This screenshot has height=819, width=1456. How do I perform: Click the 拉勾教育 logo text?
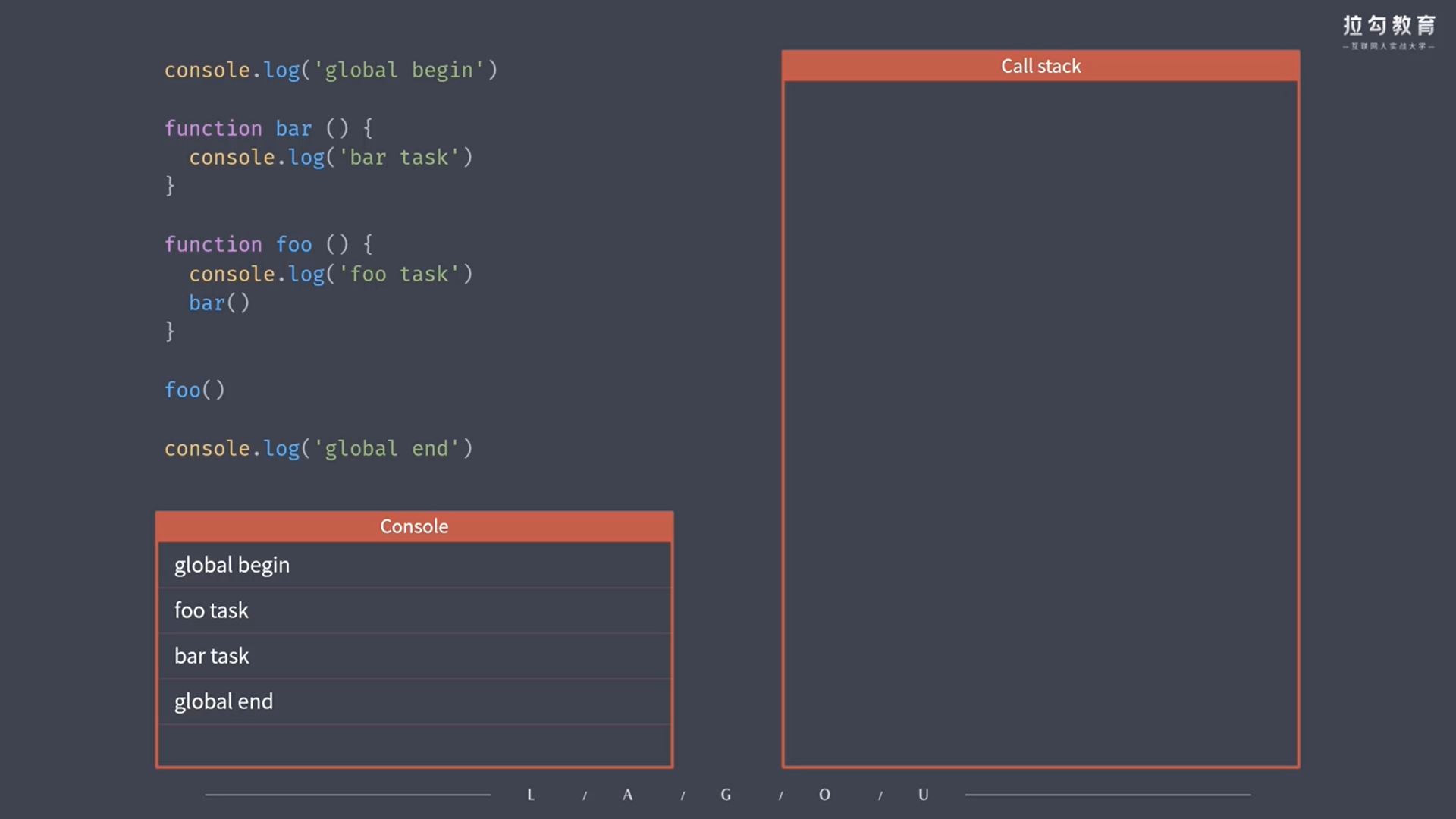[x=1389, y=26]
